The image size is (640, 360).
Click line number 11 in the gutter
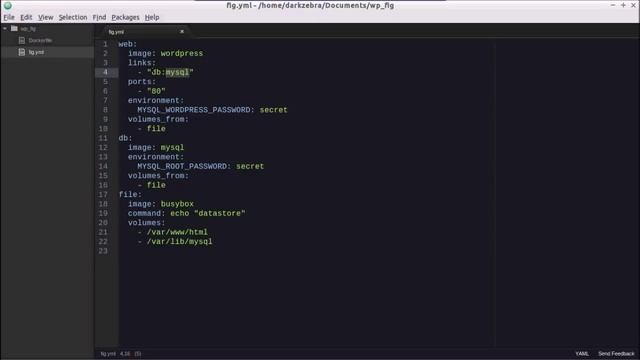tap(103, 138)
